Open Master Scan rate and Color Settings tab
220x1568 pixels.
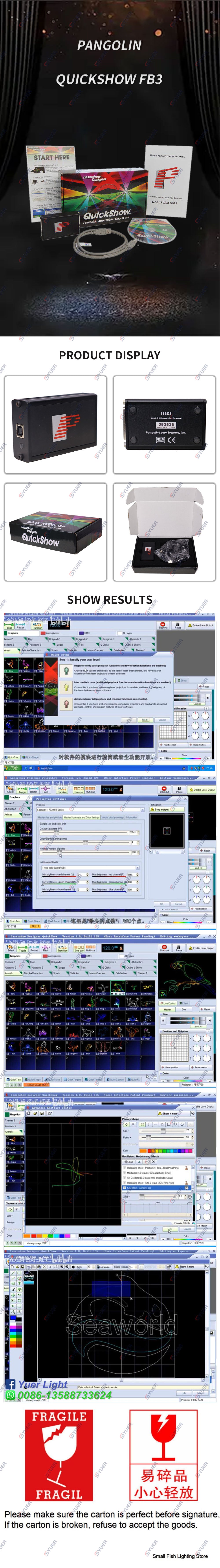point(81,818)
